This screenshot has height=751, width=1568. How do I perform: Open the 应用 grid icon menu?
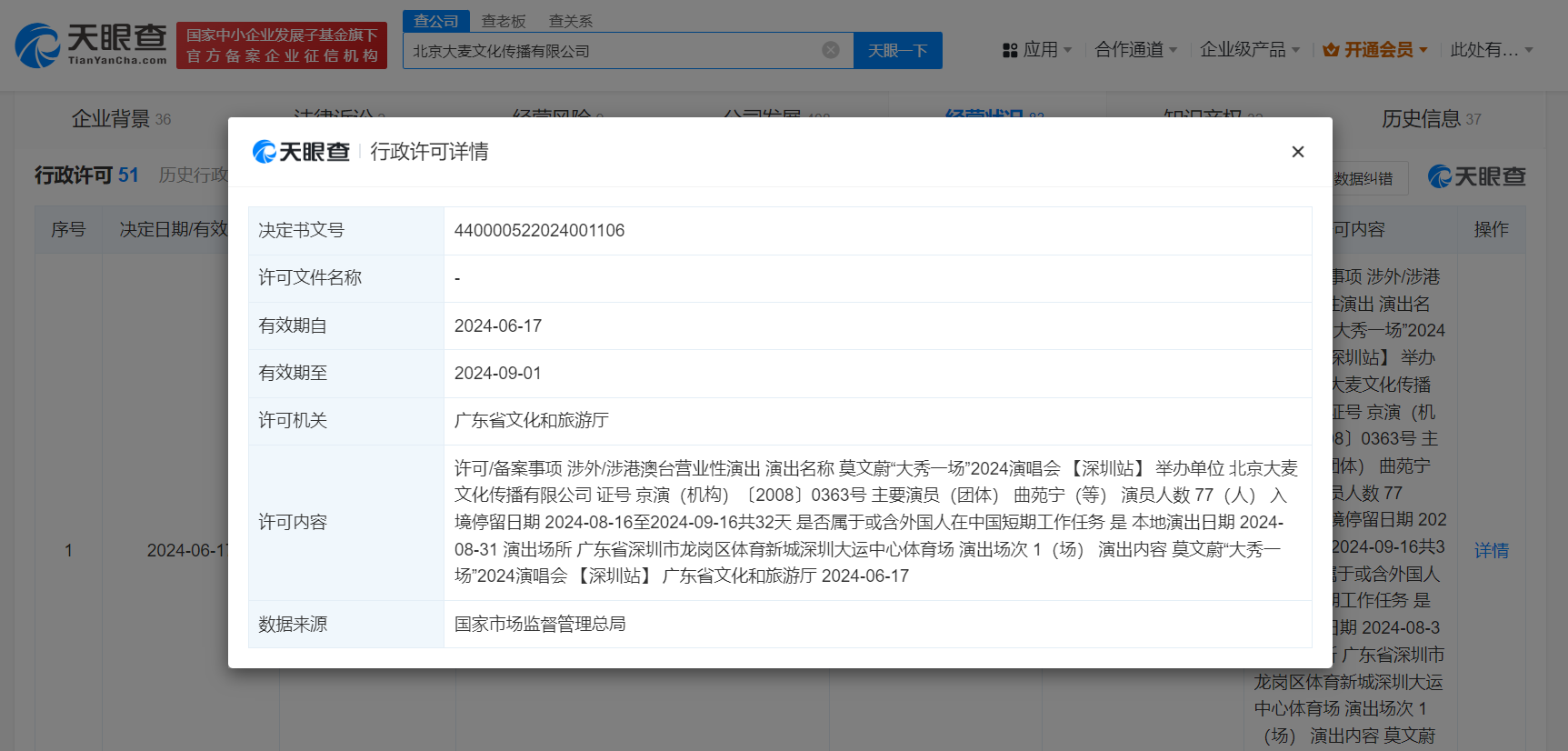(1010, 51)
